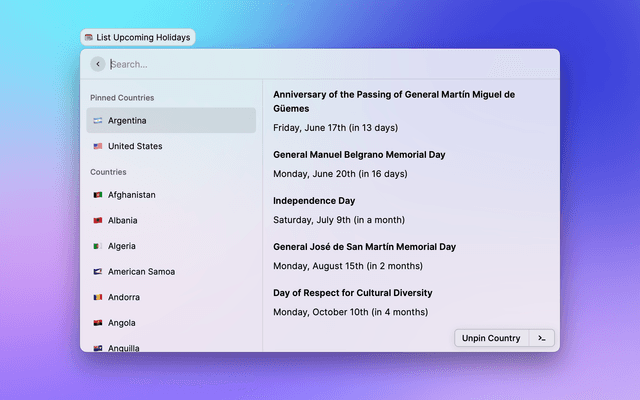Click the United States flag icon
Image resolution: width=640 pixels, height=400 pixels.
(x=98, y=146)
